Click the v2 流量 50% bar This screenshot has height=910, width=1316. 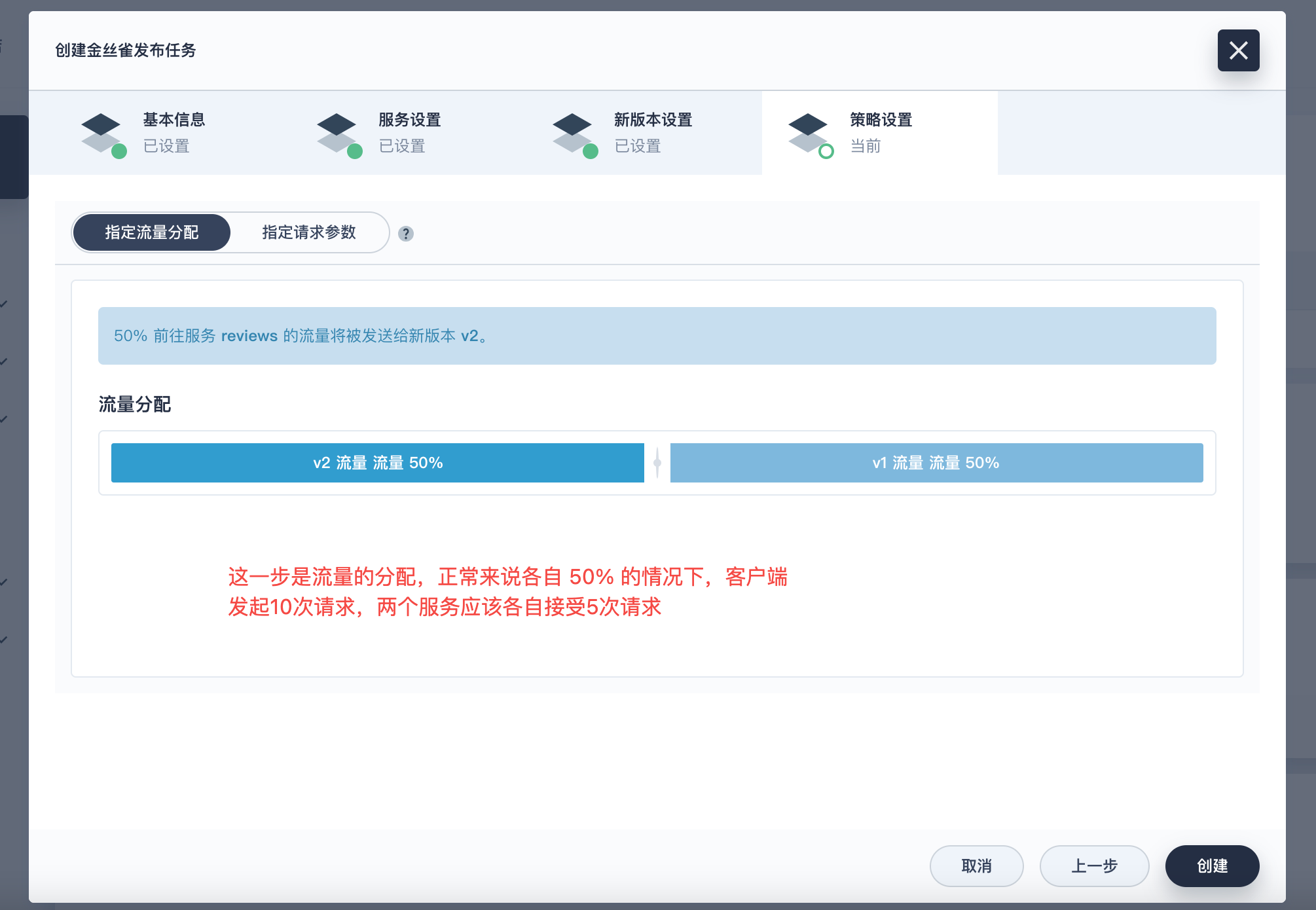[x=378, y=463]
